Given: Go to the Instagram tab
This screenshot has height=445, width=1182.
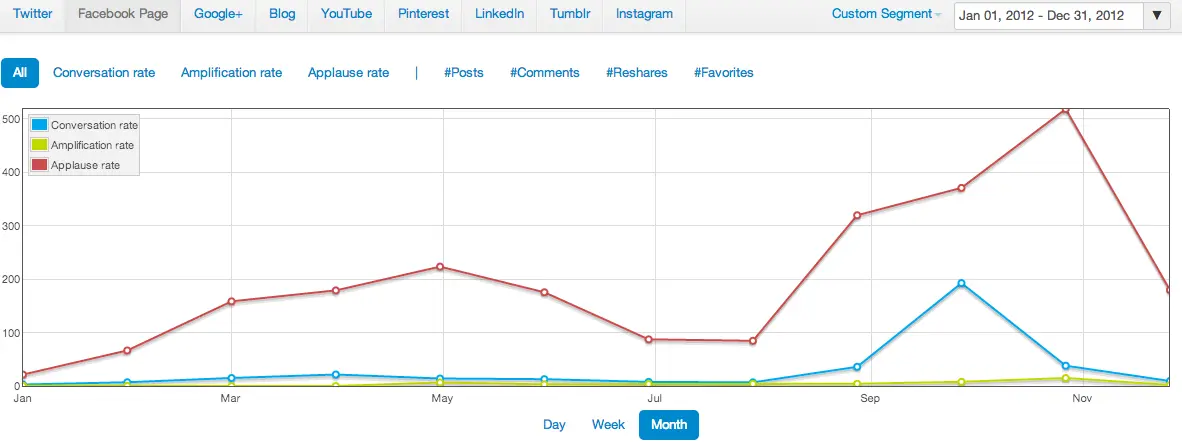Looking at the screenshot, I should tap(644, 14).
